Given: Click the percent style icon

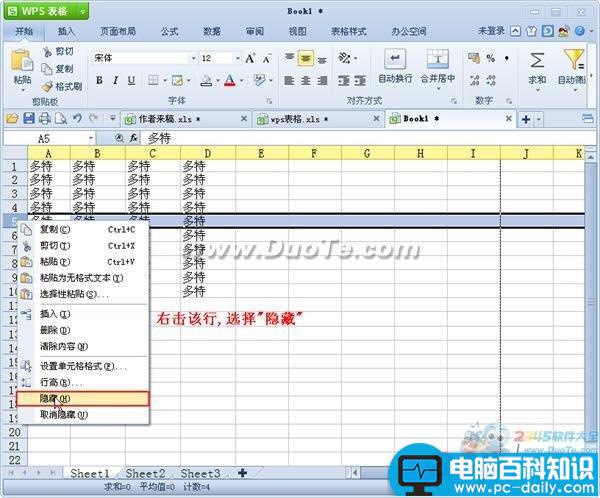Looking at the screenshot, I should (x=491, y=58).
